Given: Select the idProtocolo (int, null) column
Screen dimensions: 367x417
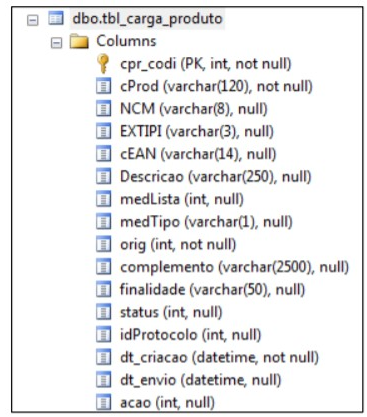Looking at the screenshot, I should 190,335.
